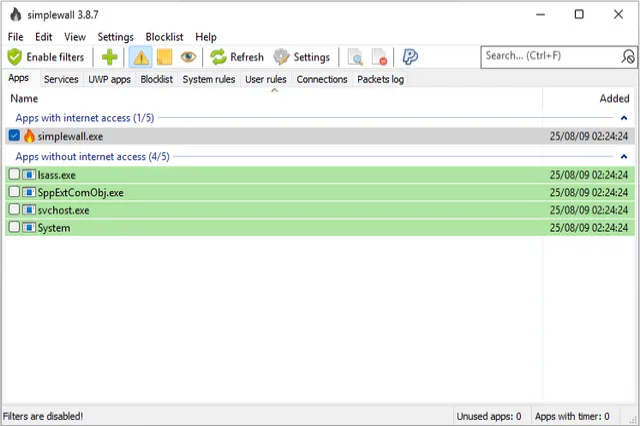Click the simplewall.exe flame icon

tap(29, 136)
